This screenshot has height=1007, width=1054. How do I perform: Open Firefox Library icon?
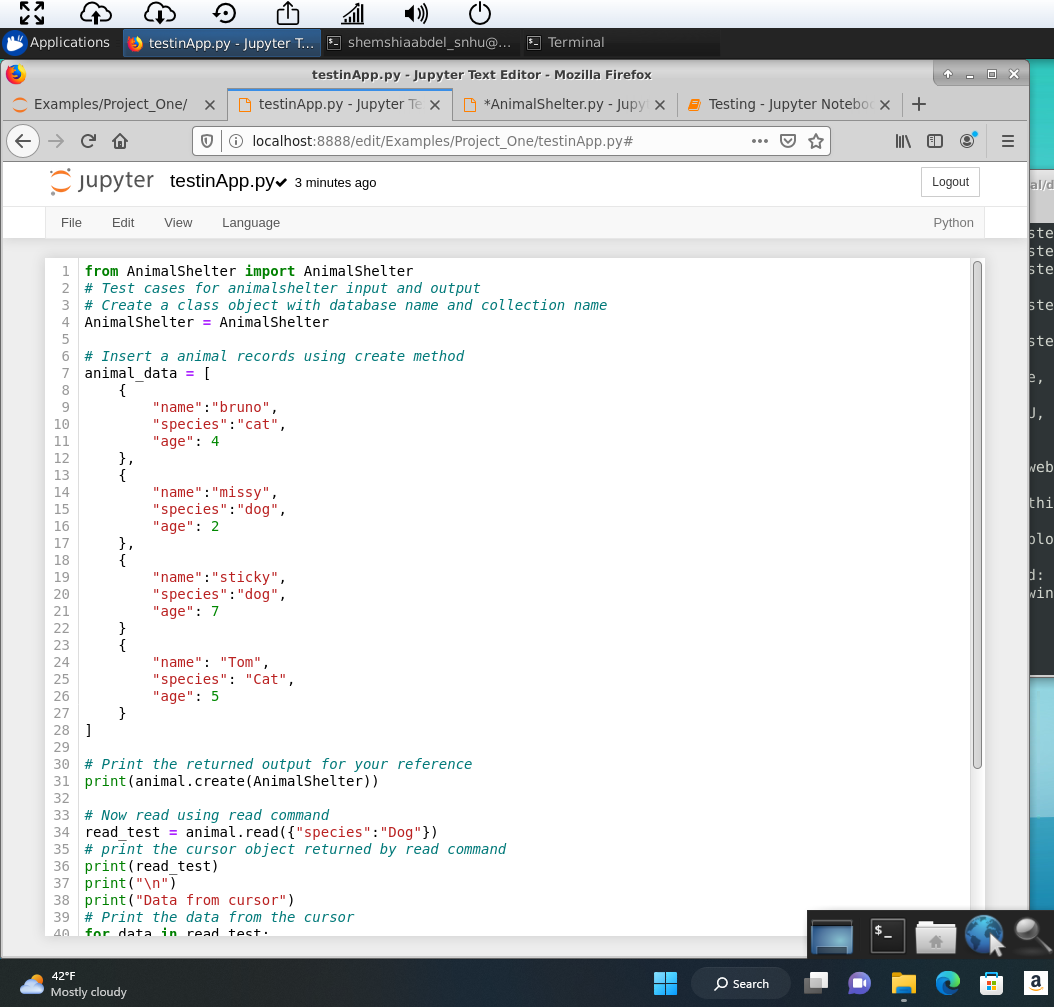(903, 141)
